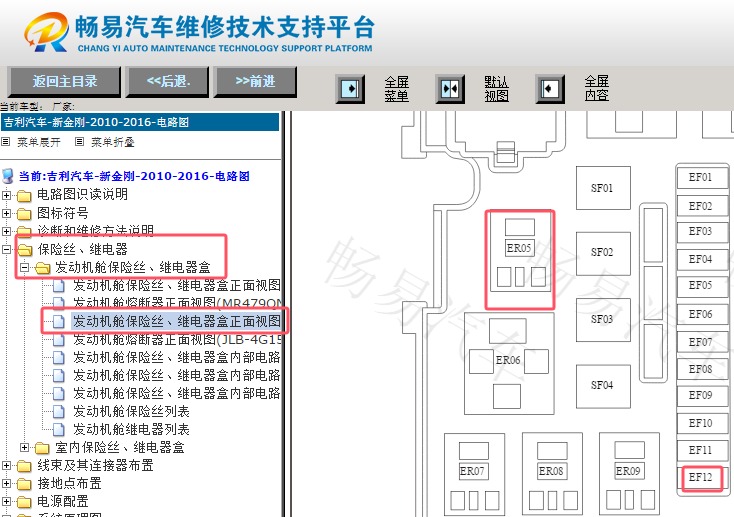This screenshot has width=734, height=517.
Task: Go forward with the >>前进 button
Action: click(x=255, y=81)
